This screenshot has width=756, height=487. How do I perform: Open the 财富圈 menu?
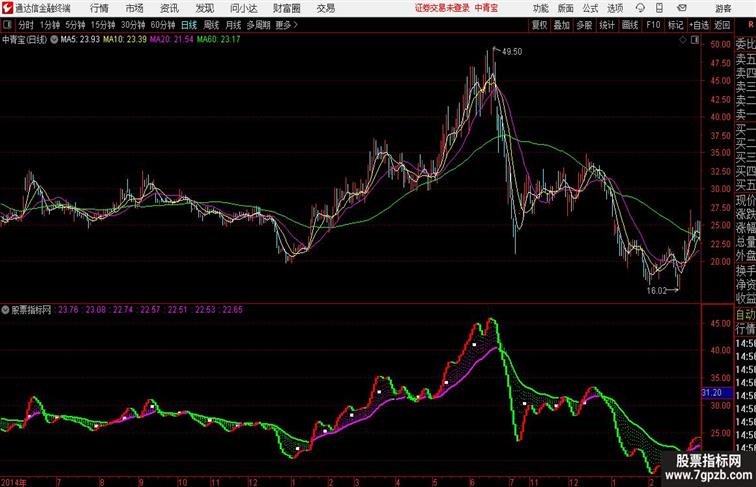tap(286, 8)
